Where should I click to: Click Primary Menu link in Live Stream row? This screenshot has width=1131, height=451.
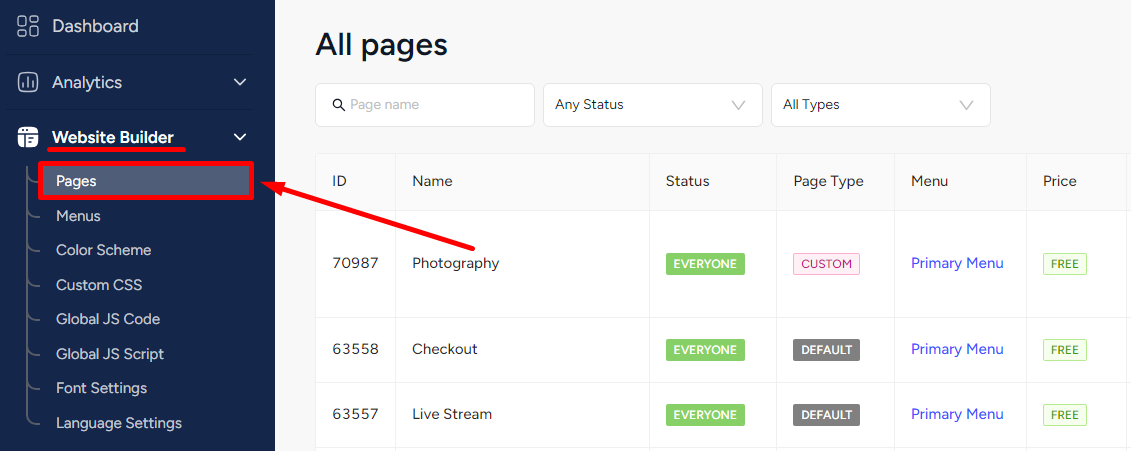pyautogui.click(x=957, y=414)
